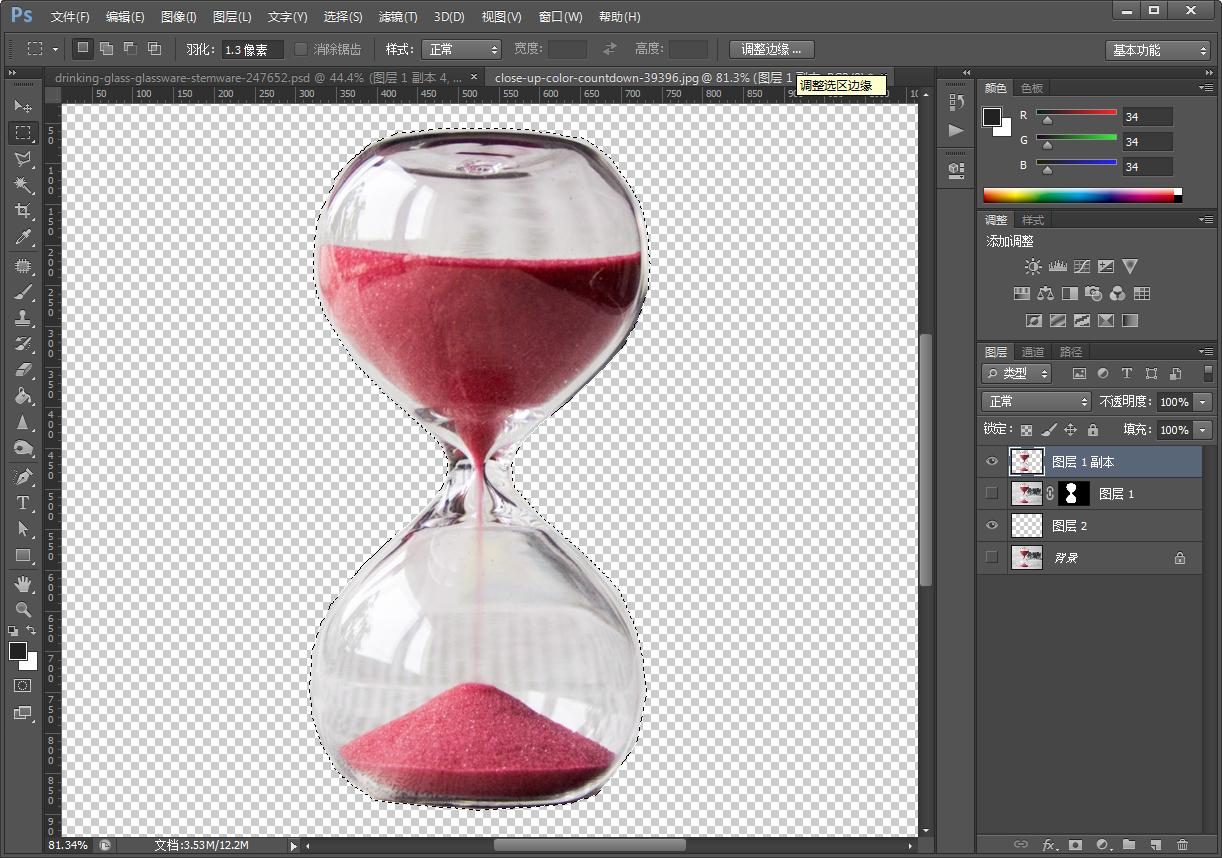Click the 调整边缘 button
This screenshot has height=858, width=1222.
(x=772, y=49)
